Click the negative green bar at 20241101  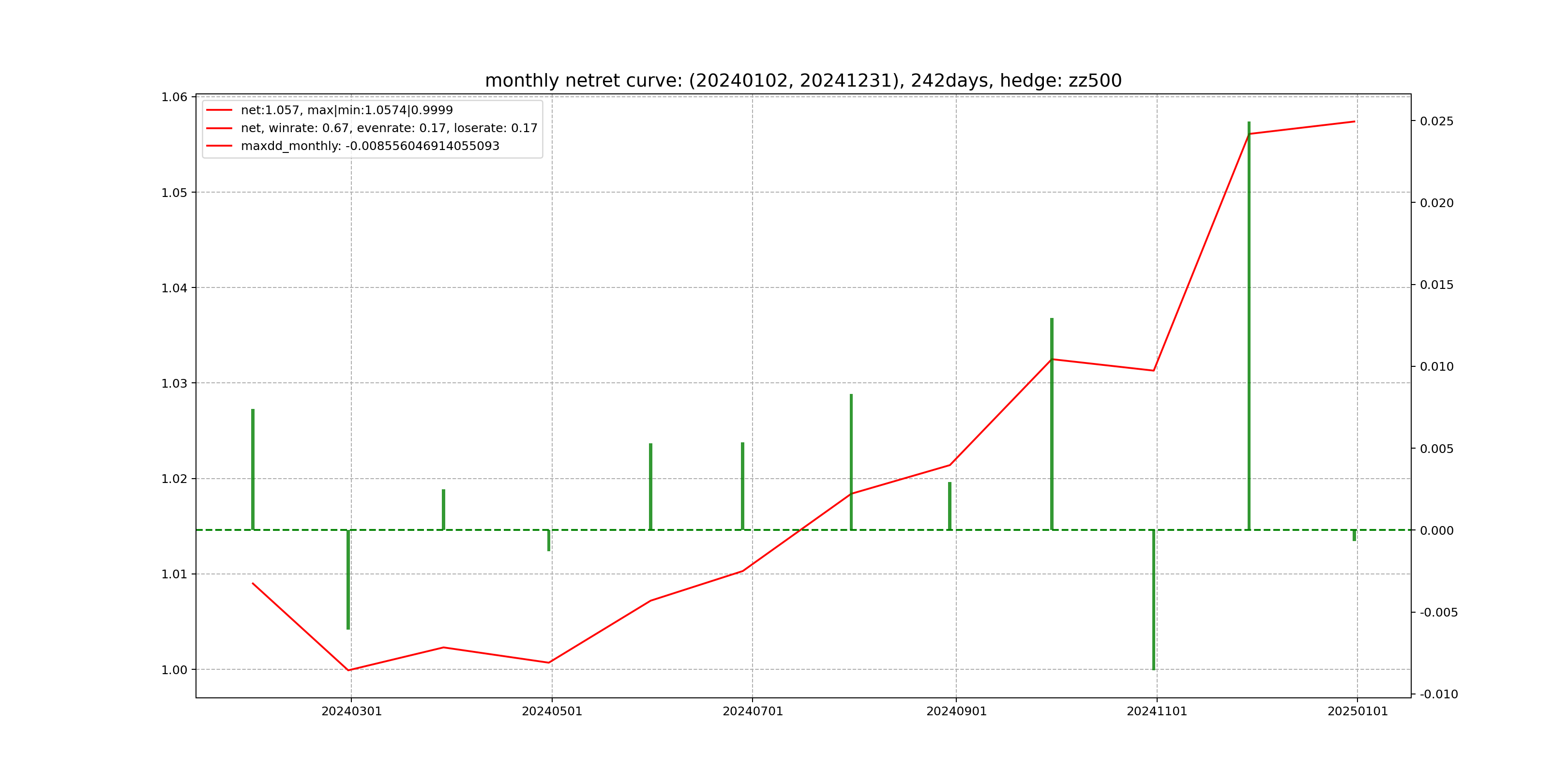pyautogui.click(x=1153, y=600)
